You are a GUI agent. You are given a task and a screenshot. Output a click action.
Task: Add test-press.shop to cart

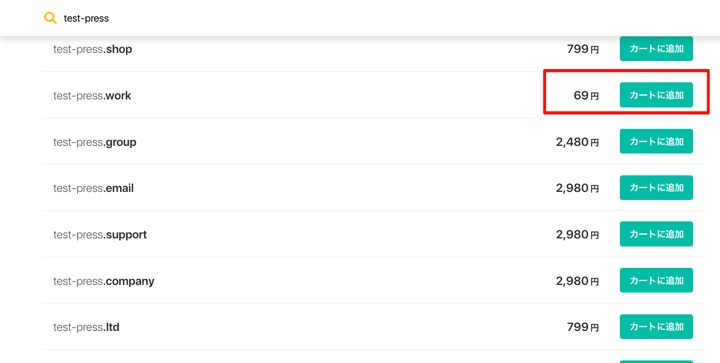click(x=656, y=49)
